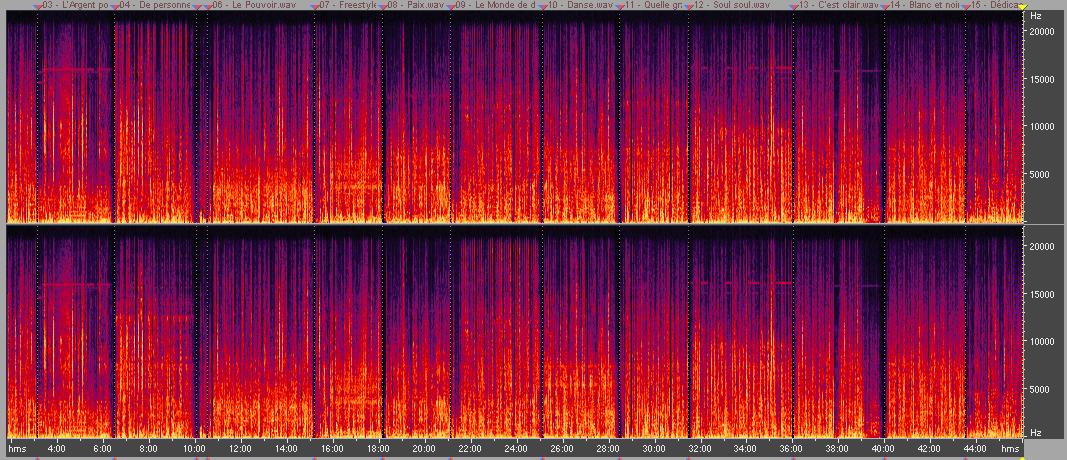This screenshot has width=1067, height=460.
Task: Click the 40:00 time ruler label
Action: tap(883, 449)
